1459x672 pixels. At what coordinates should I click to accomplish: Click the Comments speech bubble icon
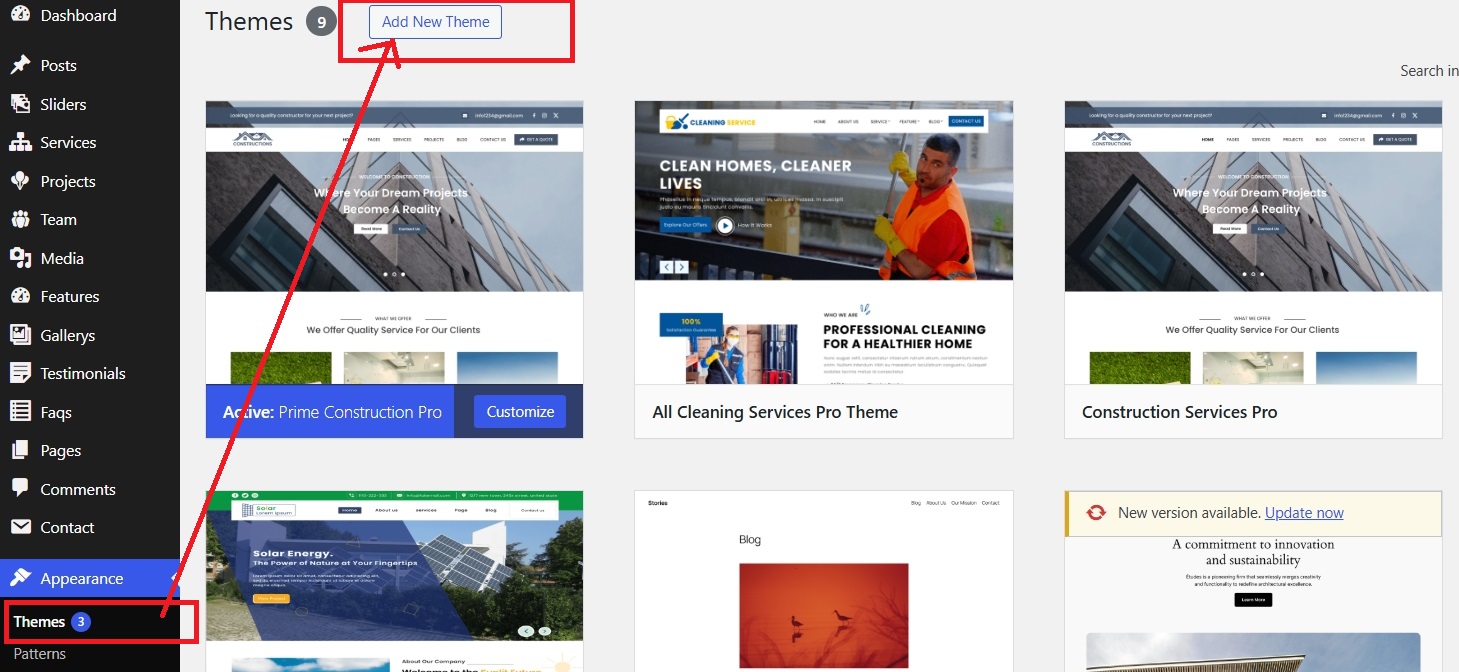[20, 489]
